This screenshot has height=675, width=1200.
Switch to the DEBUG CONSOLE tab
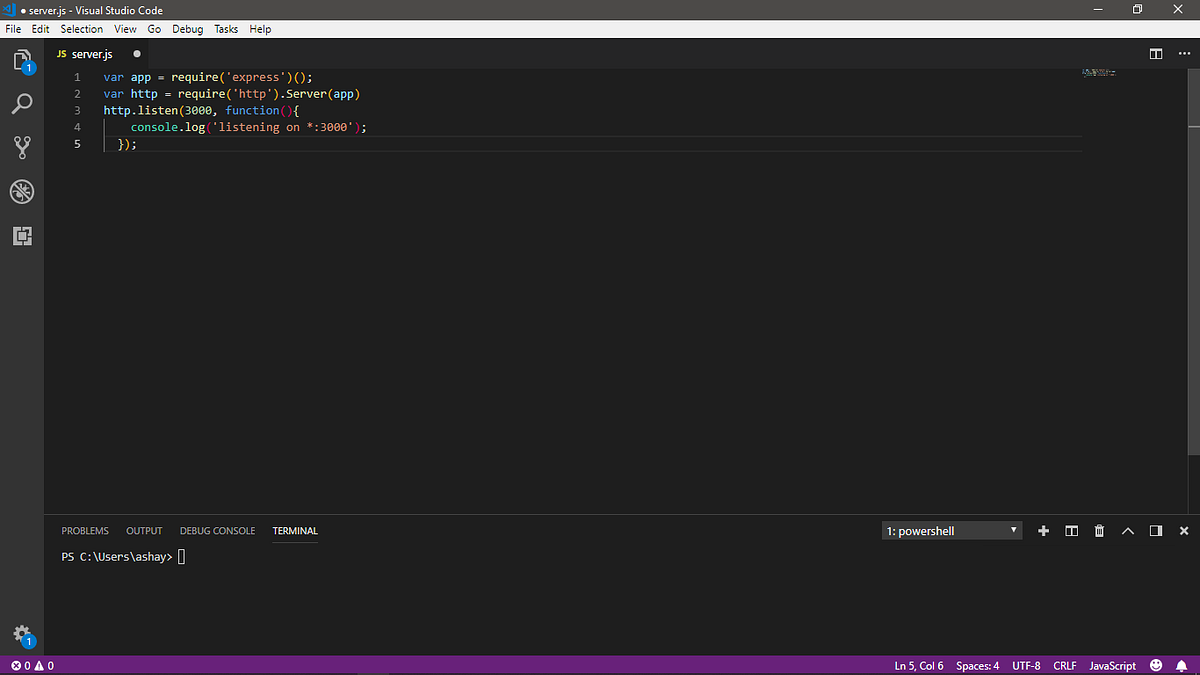coord(217,530)
